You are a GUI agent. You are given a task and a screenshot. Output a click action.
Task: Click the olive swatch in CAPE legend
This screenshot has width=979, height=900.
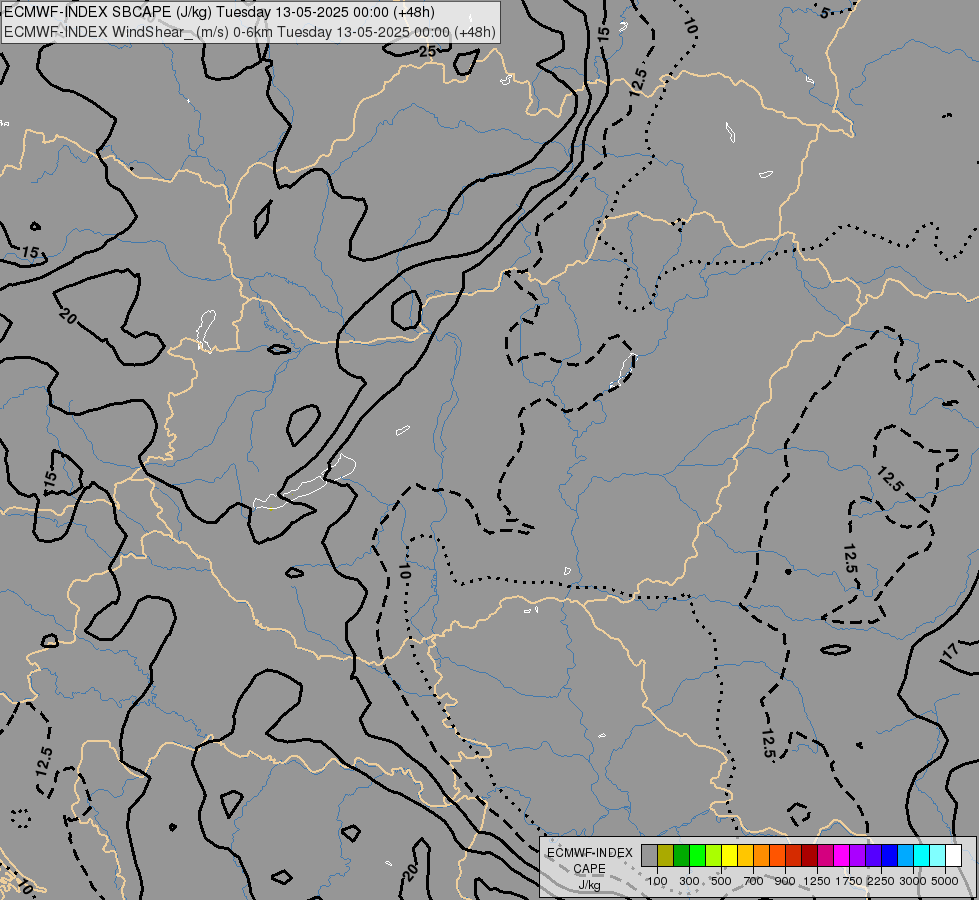(x=666, y=855)
